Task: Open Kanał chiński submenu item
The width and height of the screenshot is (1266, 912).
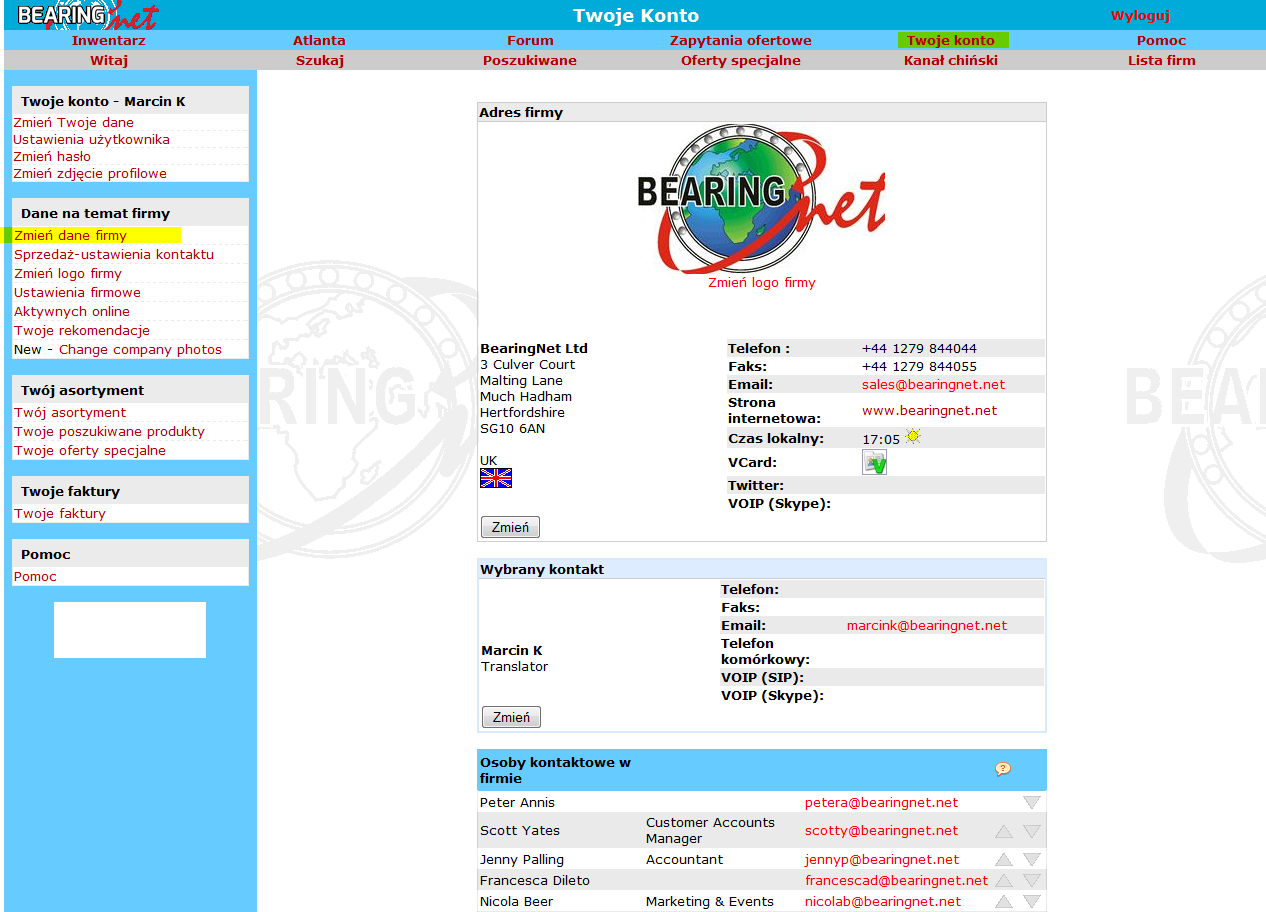Action: click(951, 61)
